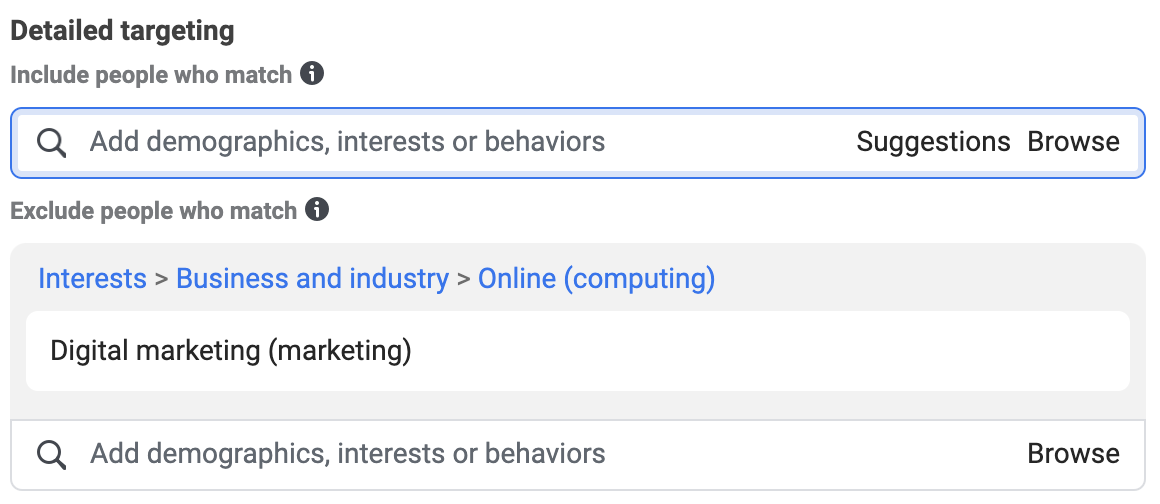Click the magnifier icon in the exclude search box
The image size is (1160, 504).
[x=52, y=454]
